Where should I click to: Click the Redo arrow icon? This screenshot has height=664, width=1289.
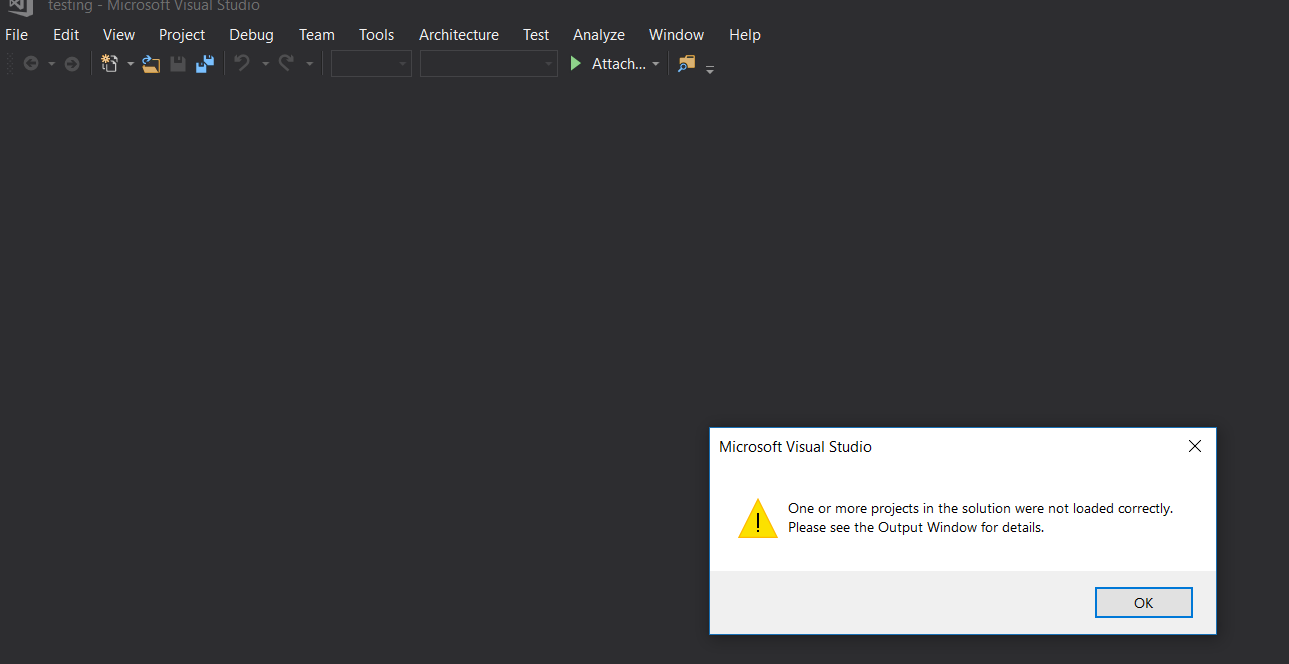tap(286, 64)
